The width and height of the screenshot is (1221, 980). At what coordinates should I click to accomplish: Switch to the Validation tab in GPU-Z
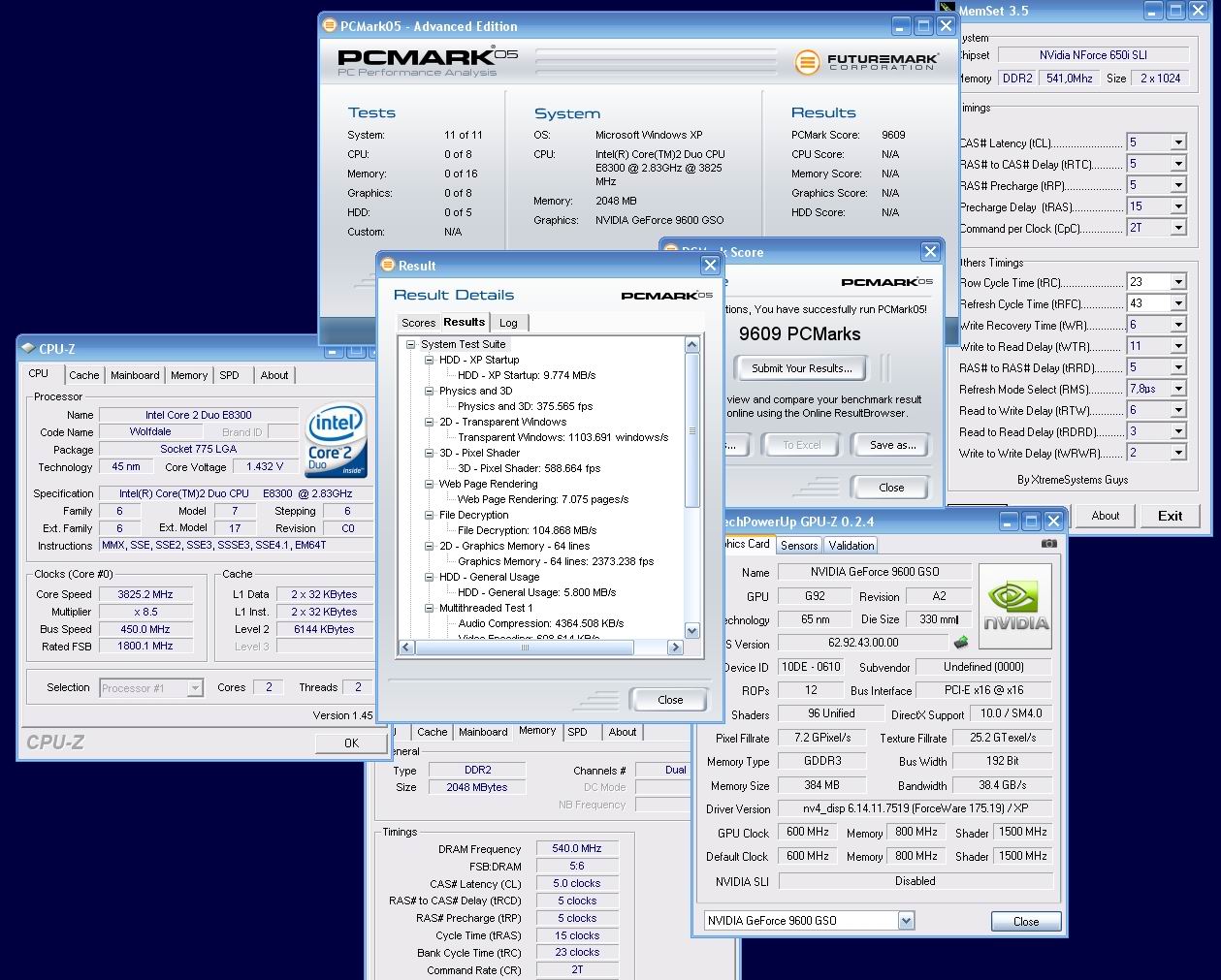click(x=851, y=546)
